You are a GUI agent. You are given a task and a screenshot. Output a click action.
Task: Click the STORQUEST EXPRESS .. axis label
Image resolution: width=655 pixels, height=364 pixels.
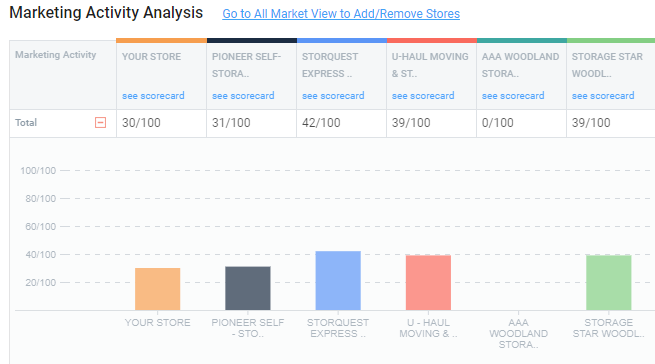[x=338, y=328]
